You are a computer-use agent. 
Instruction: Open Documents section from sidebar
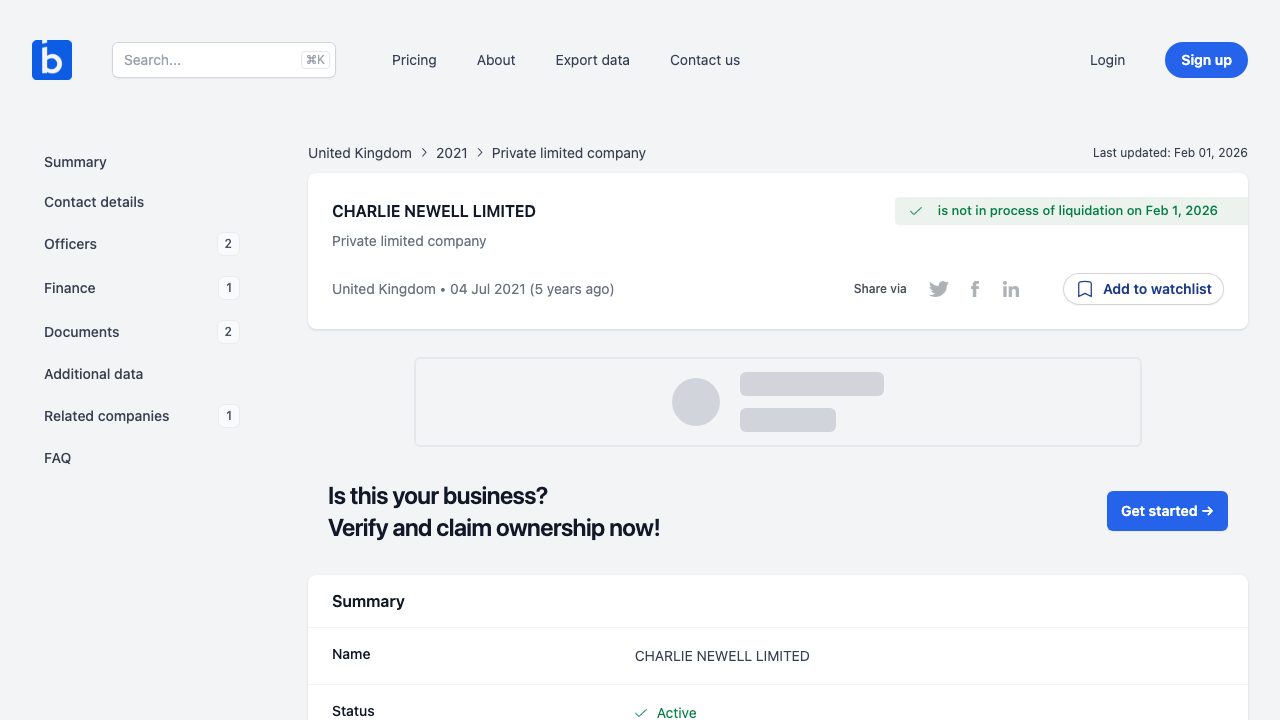(82, 332)
